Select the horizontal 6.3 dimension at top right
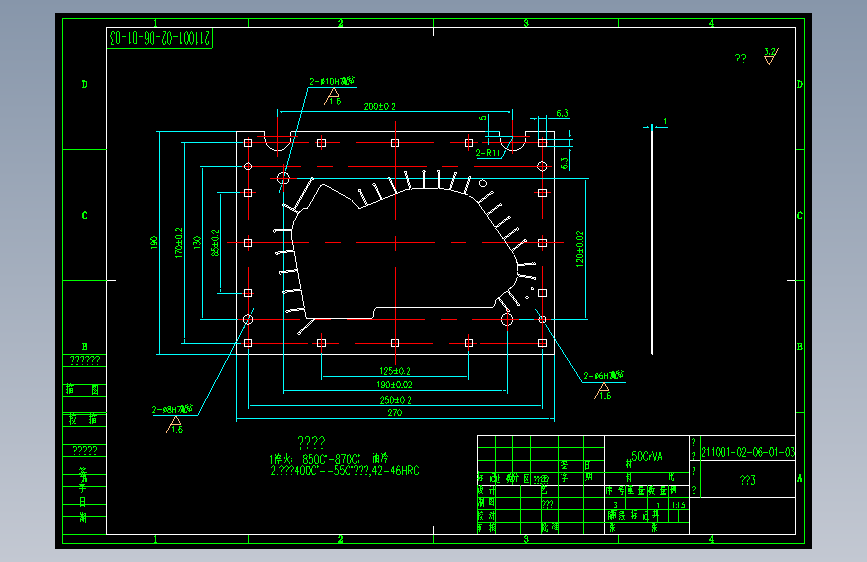Screen dimensions: 867x562 pos(562,113)
